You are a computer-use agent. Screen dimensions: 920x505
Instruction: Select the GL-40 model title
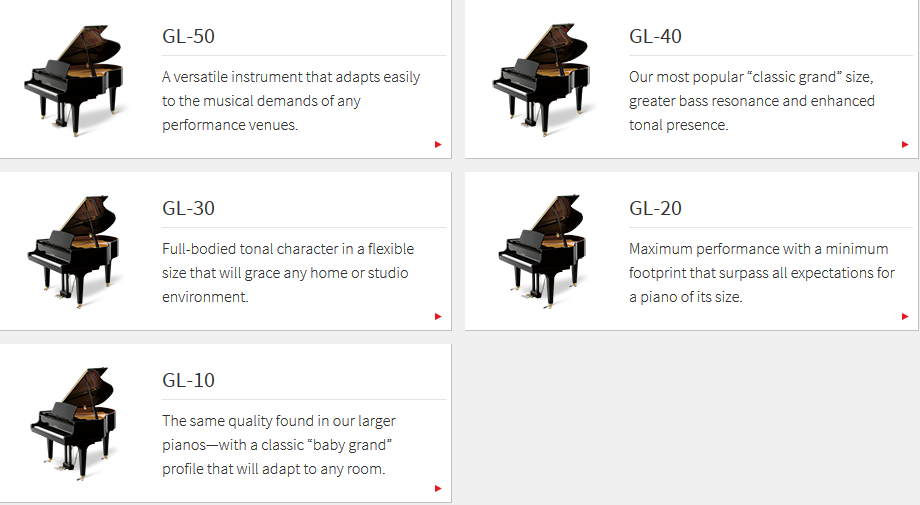tap(655, 36)
